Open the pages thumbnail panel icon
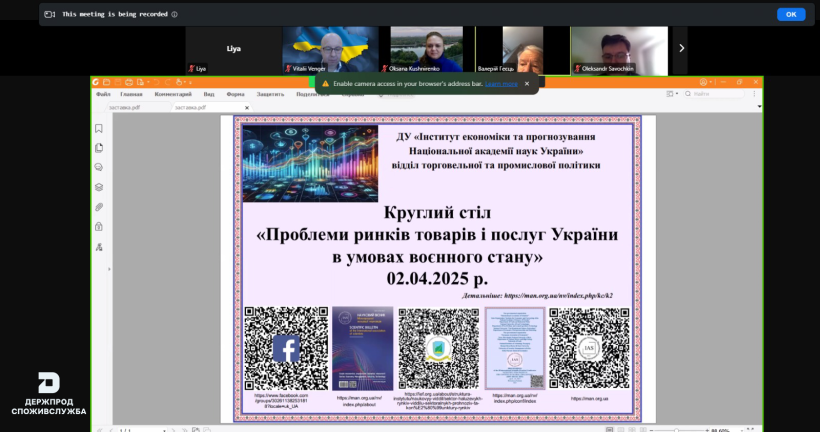Screen dimensions: 820x432 pos(99,148)
